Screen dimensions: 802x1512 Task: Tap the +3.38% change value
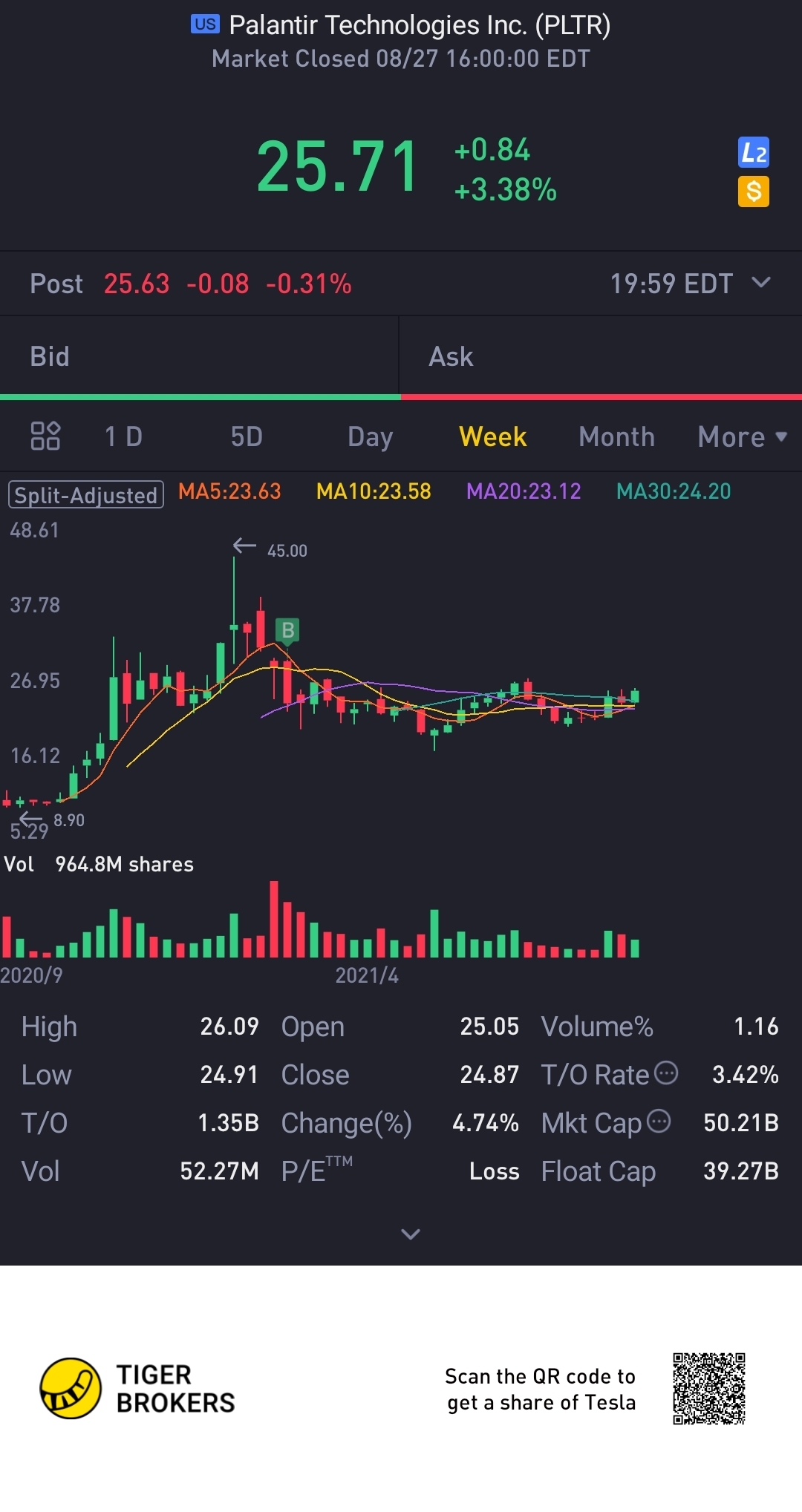click(x=506, y=190)
